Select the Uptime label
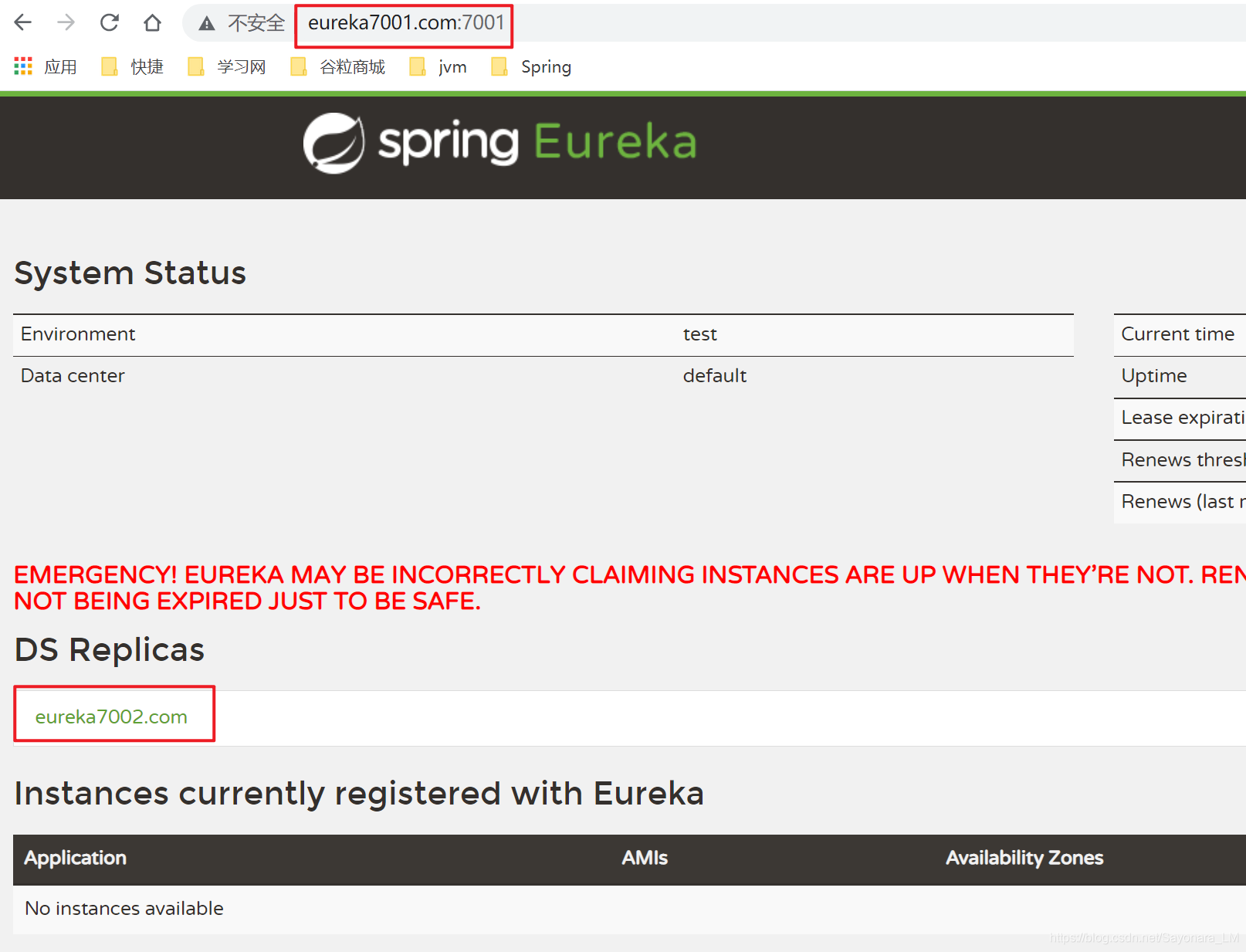 (x=1154, y=376)
